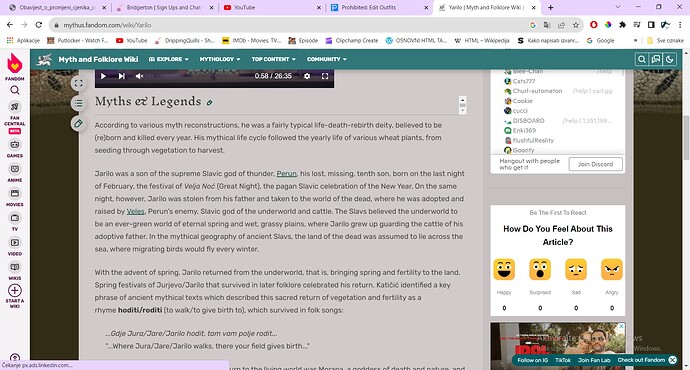This screenshot has height=370, width=690.
Task: Mute the video player volume
Action: [139, 76]
